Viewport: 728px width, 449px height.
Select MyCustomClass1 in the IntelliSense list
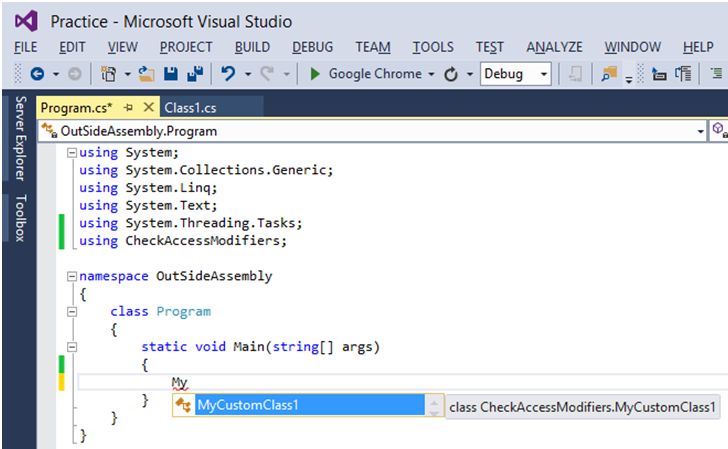[249, 405]
